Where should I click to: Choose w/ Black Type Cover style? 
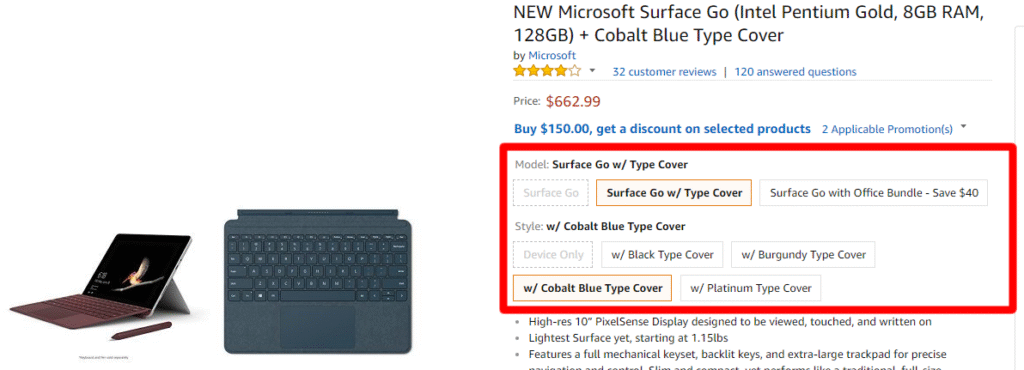pyautogui.click(x=662, y=254)
